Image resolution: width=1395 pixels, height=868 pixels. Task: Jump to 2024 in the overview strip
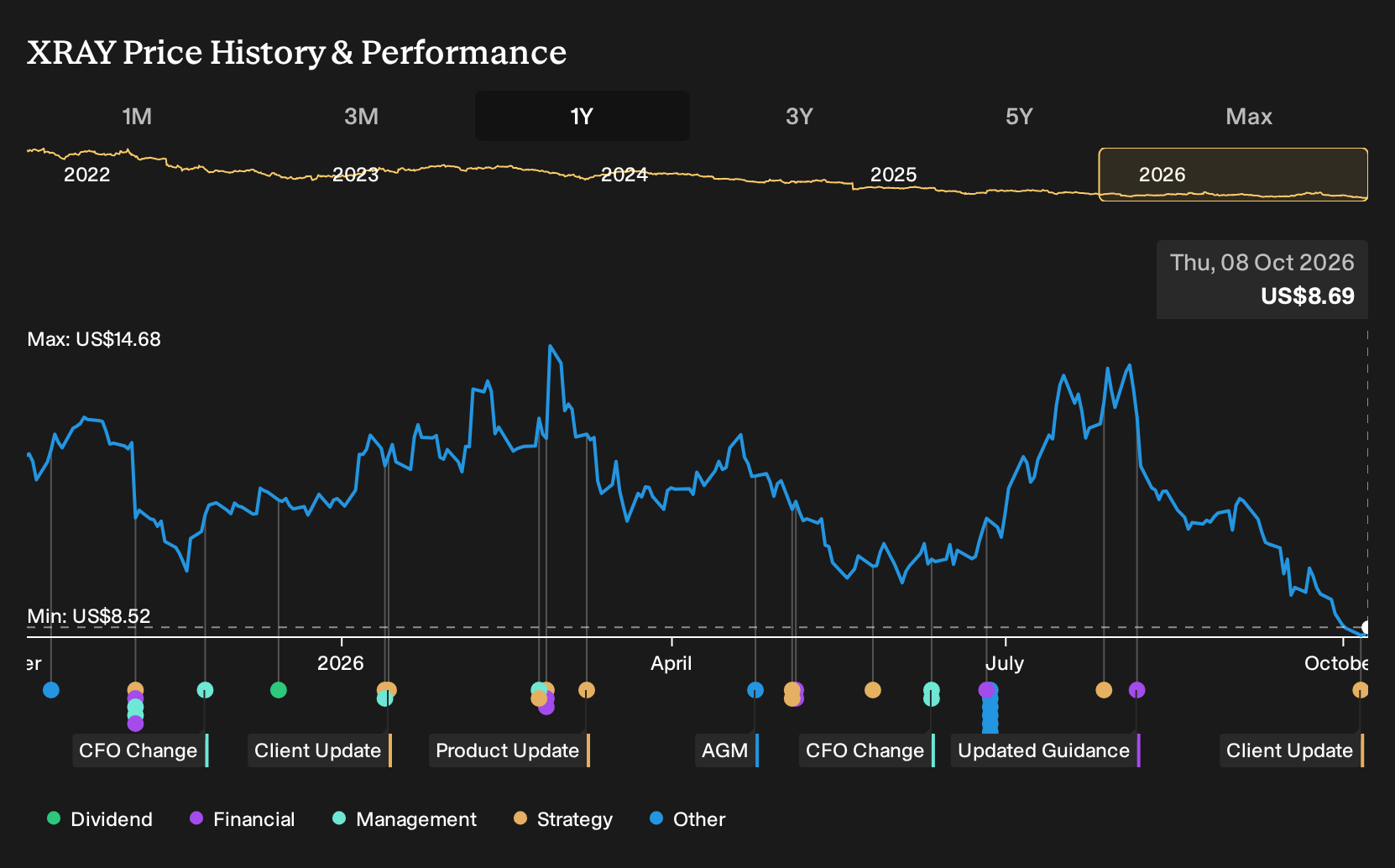(624, 175)
